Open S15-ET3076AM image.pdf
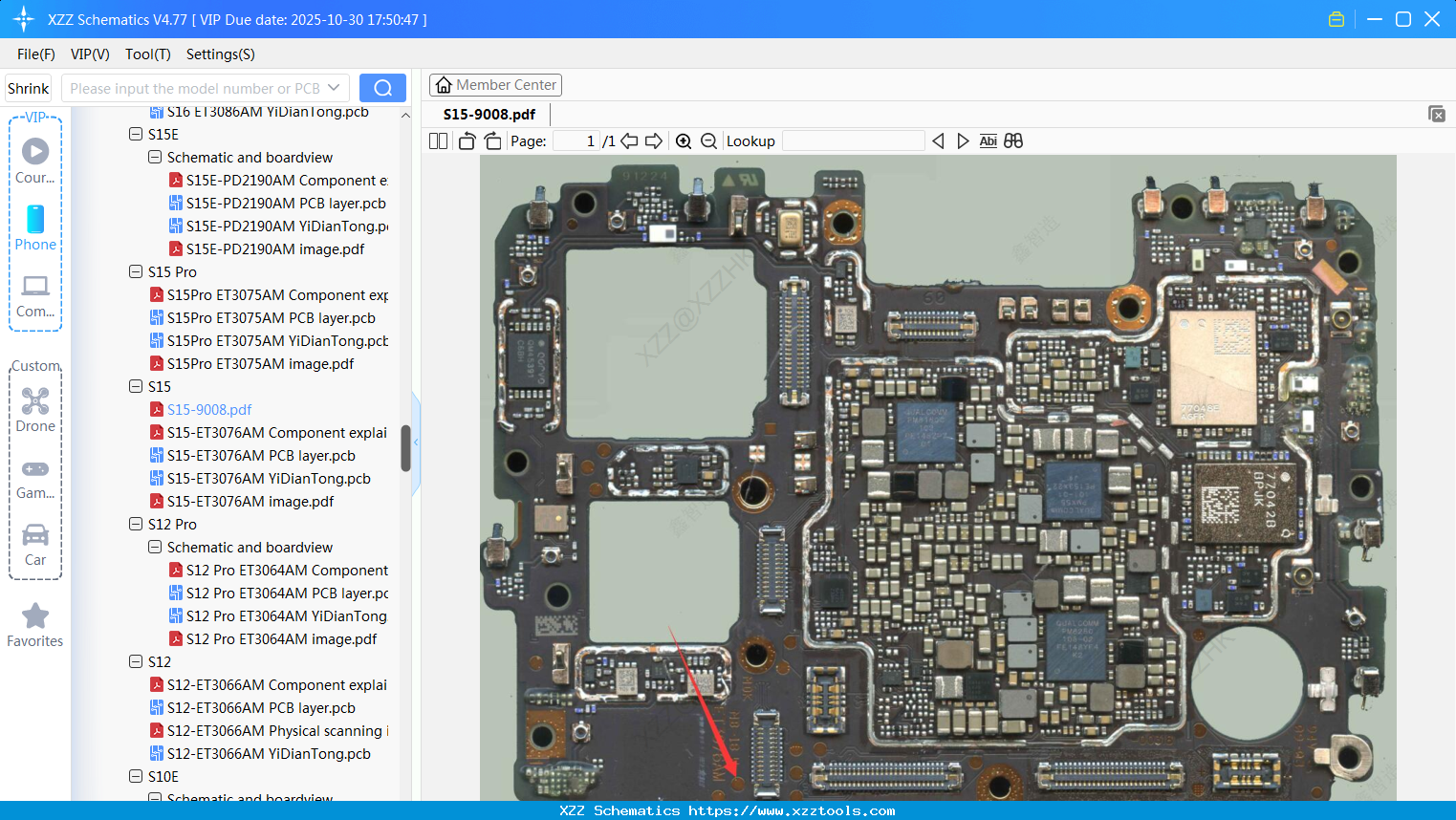Image resolution: width=1456 pixels, height=820 pixels. pos(250,502)
